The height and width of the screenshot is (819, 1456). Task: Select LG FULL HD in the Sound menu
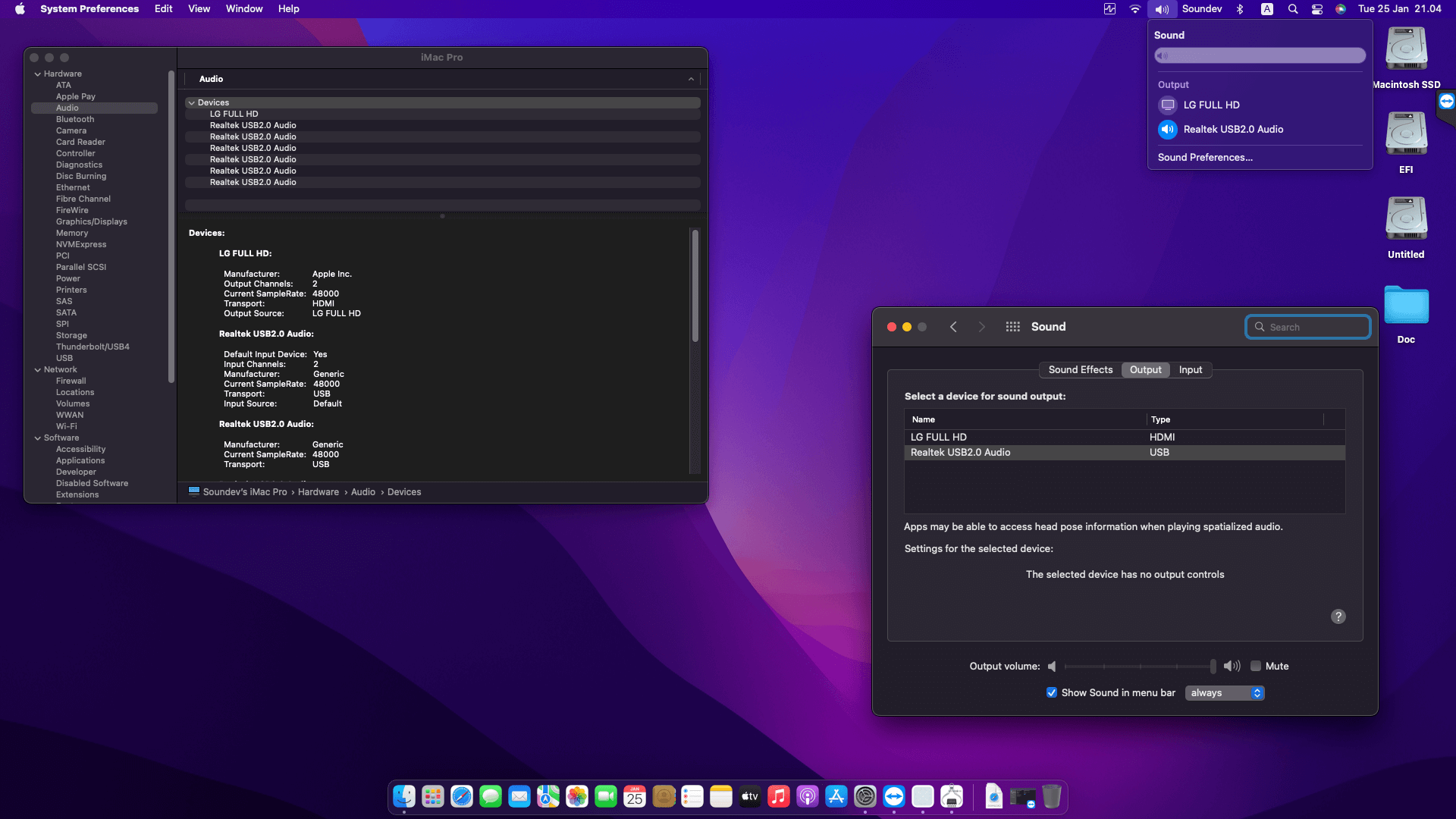pyautogui.click(x=1211, y=105)
